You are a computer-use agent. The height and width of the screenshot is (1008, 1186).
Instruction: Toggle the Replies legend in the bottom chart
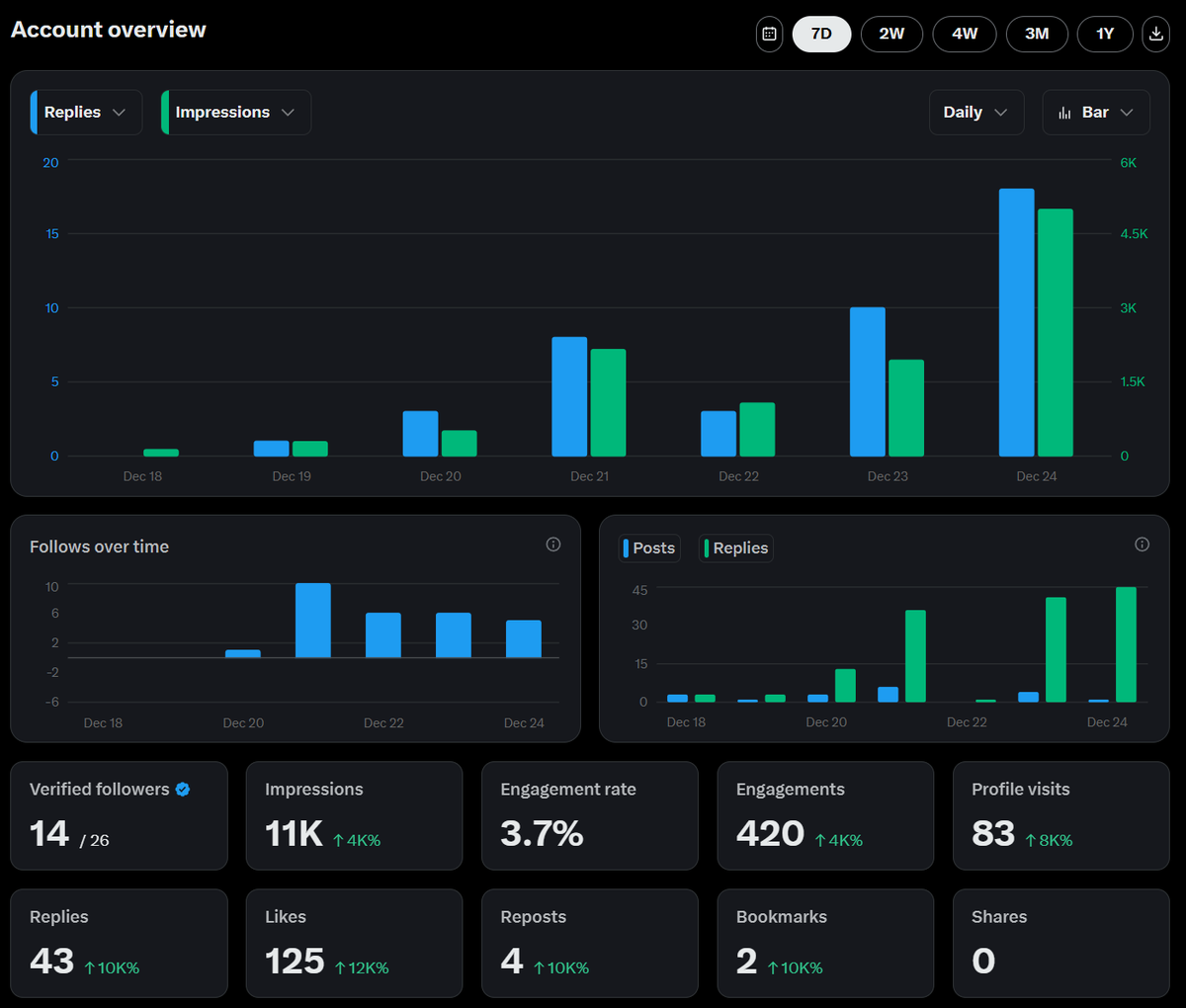tap(735, 547)
